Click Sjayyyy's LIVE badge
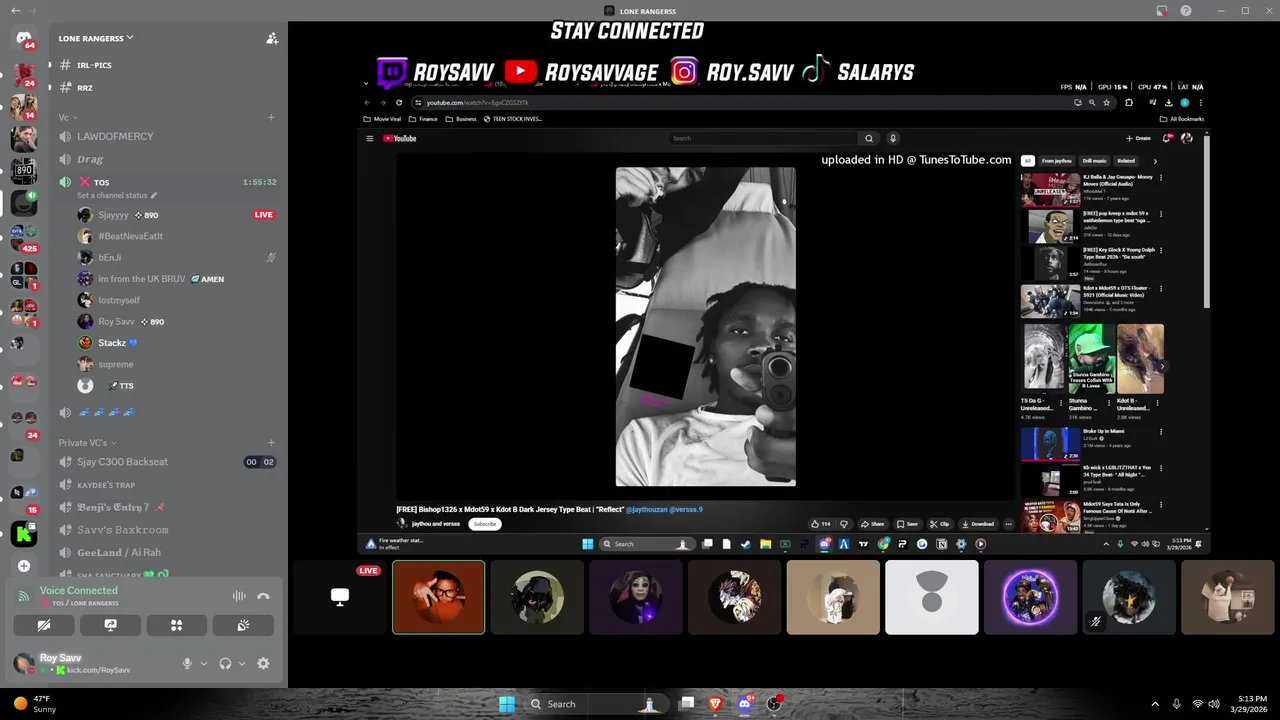Image resolution: width=1280 pixels, height=720 pixels. 264,215
